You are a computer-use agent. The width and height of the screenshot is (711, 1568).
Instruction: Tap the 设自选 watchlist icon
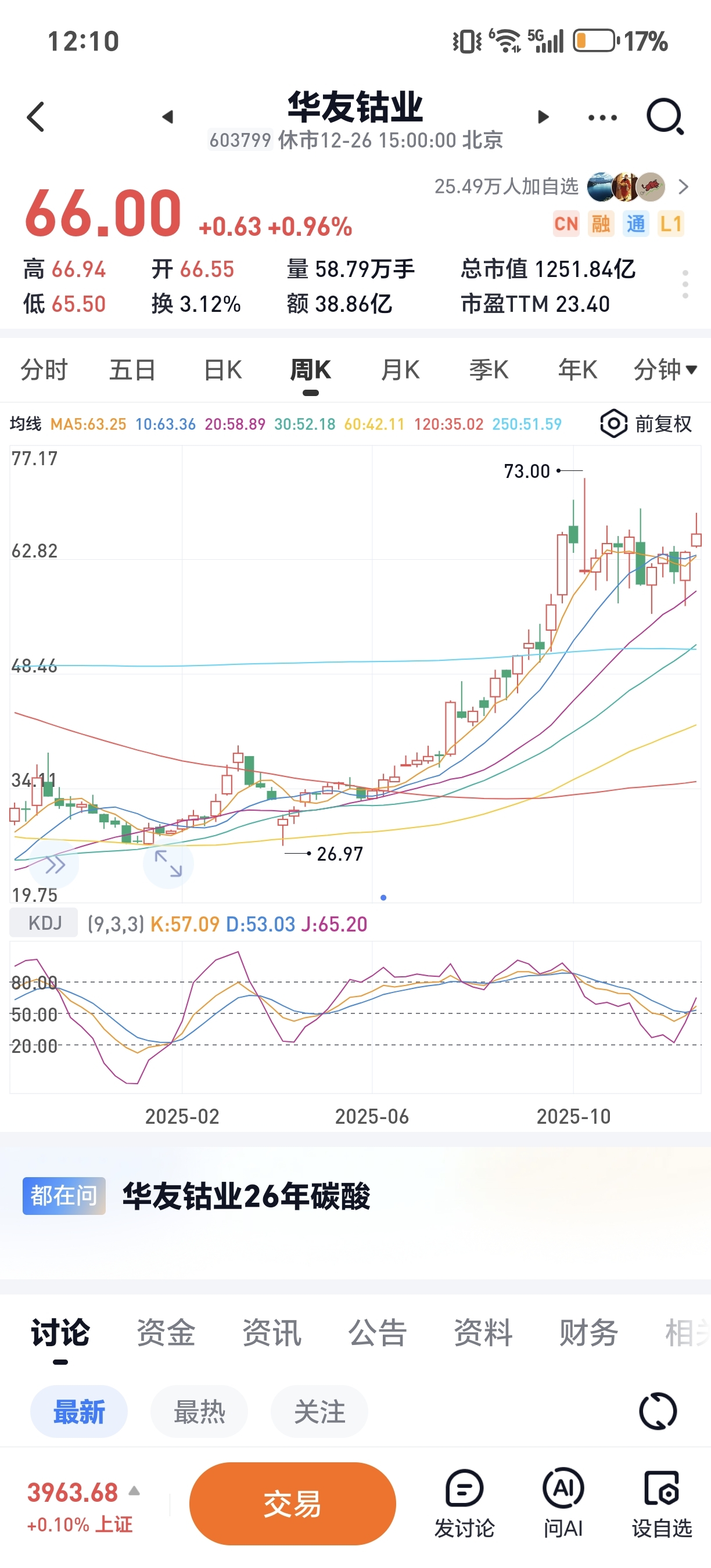pyautogui.click(x=662, y=1504)
